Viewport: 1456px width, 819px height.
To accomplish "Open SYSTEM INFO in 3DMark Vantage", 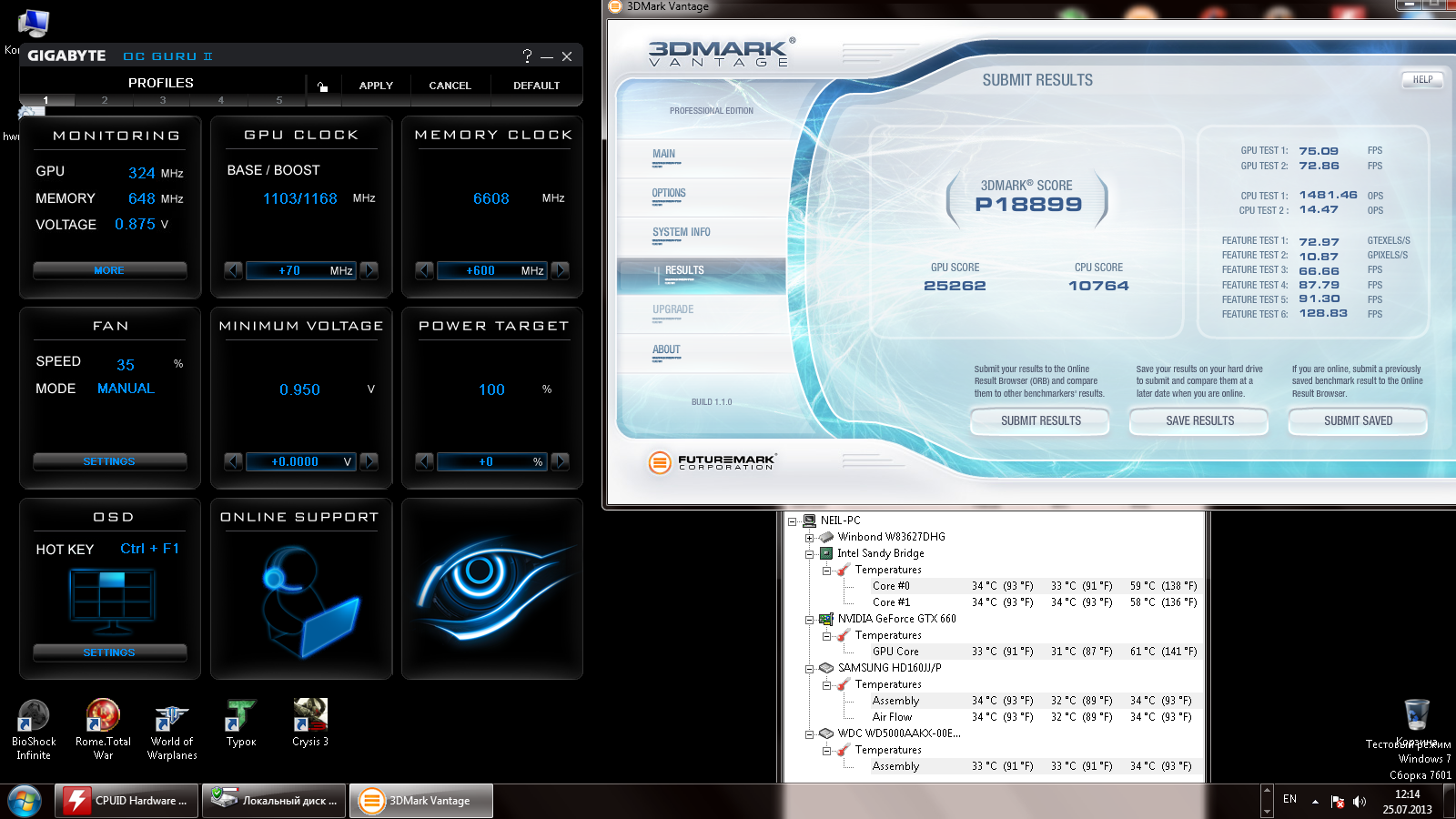I will coord(682,233).
